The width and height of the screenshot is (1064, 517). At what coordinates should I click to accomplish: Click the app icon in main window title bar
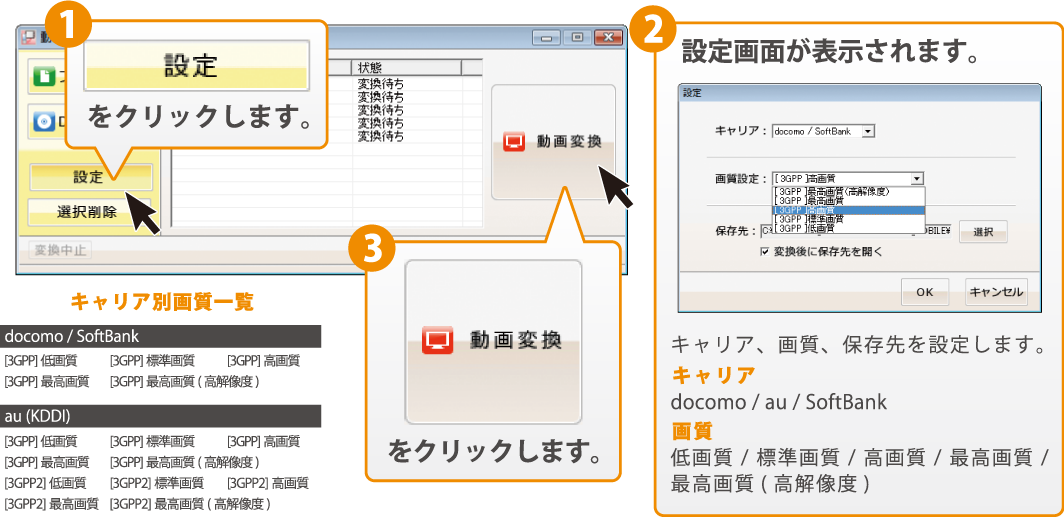[28, 37]
